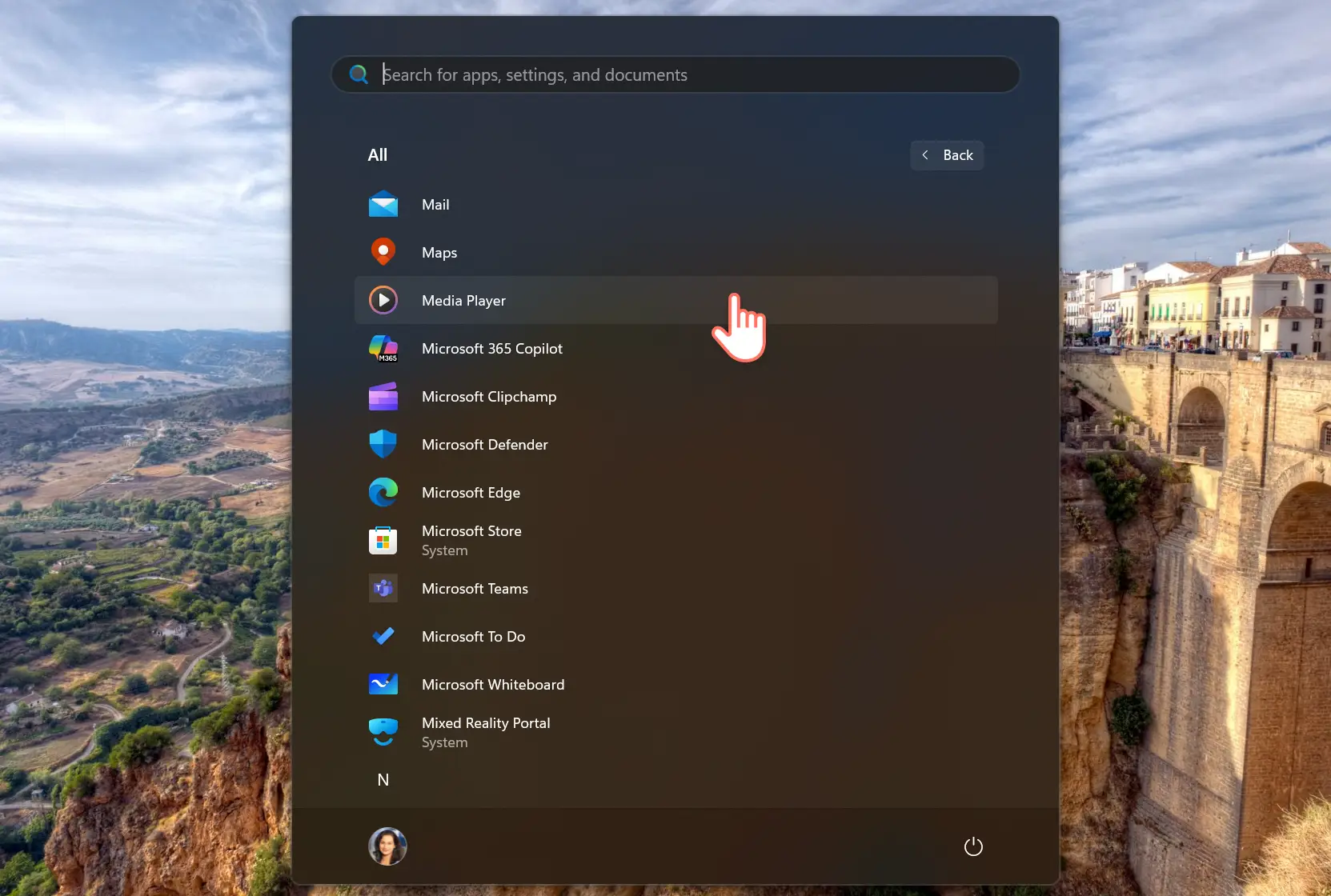This screenshot has width=1331, height=896.
Task: Select the "Microsoft Defender" label
Action: click(x=485, y=445)
